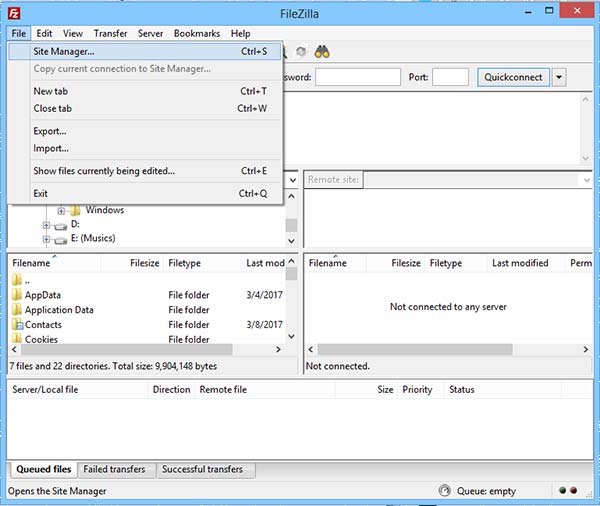Screen dimensions: 600x506
Task: Click the '3/8/2017' date cell
Action: [264, 325]
